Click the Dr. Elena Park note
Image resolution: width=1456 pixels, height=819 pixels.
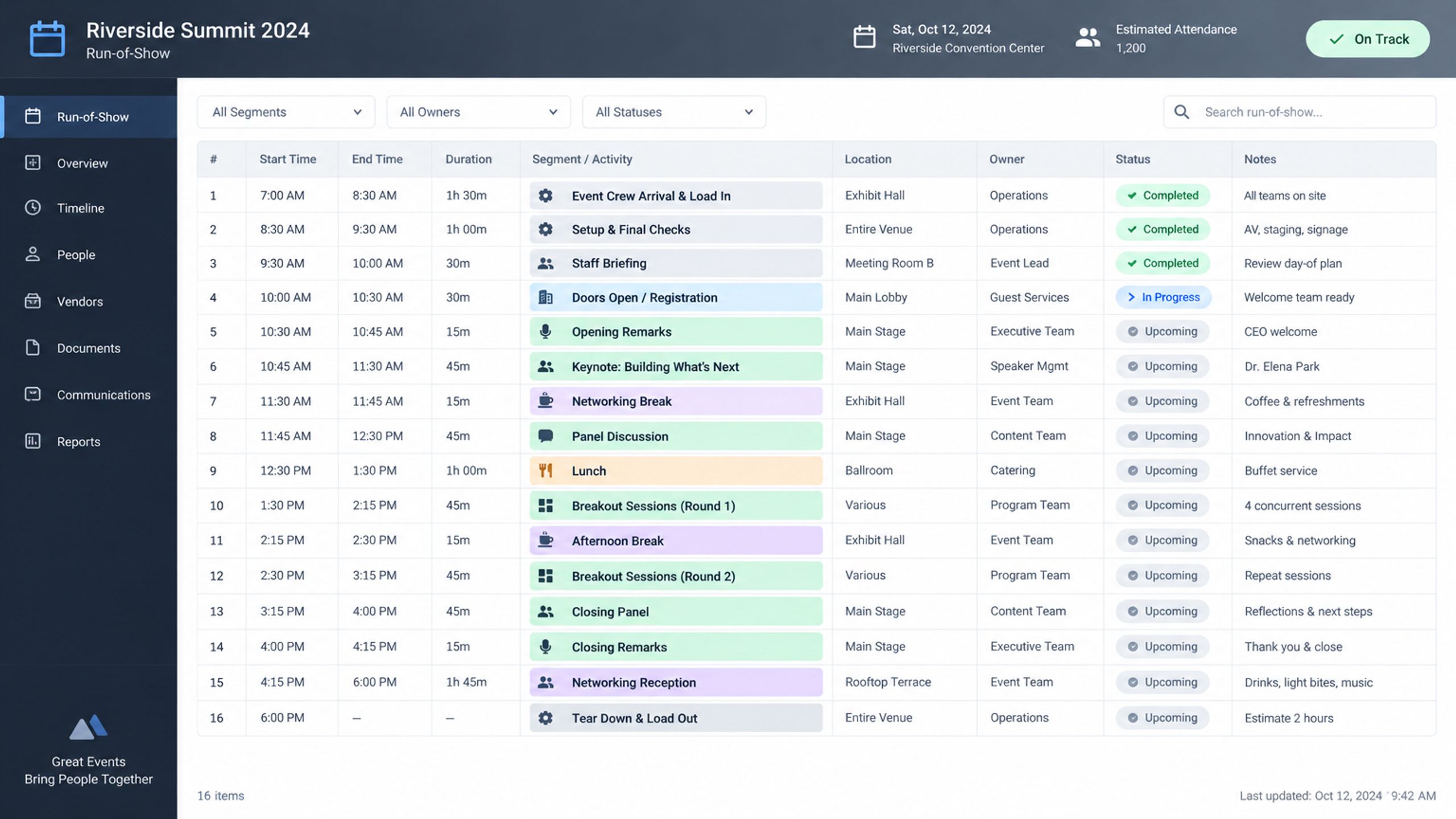coord(1282,367)
